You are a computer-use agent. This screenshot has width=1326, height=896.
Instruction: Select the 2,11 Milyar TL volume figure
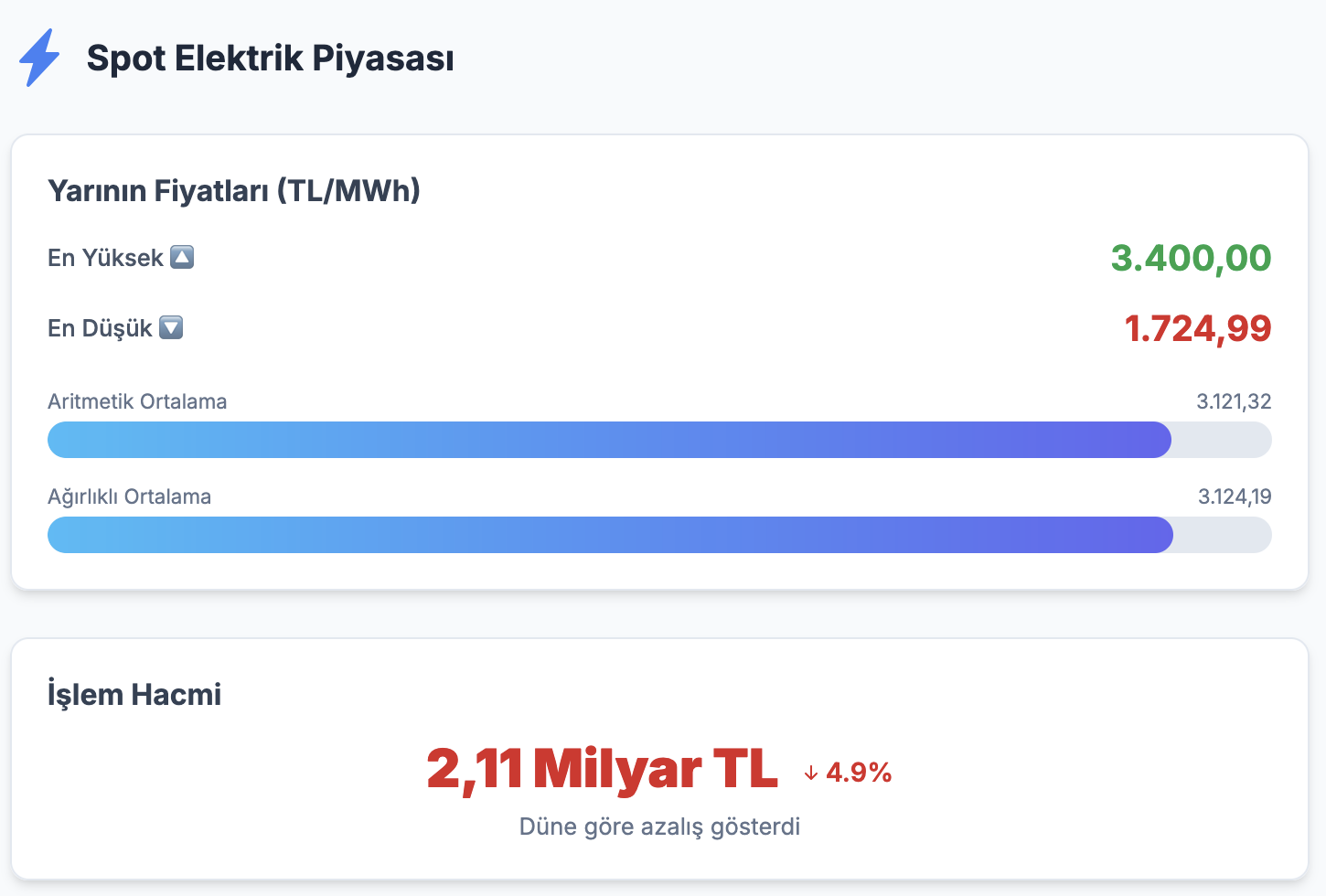602,768
